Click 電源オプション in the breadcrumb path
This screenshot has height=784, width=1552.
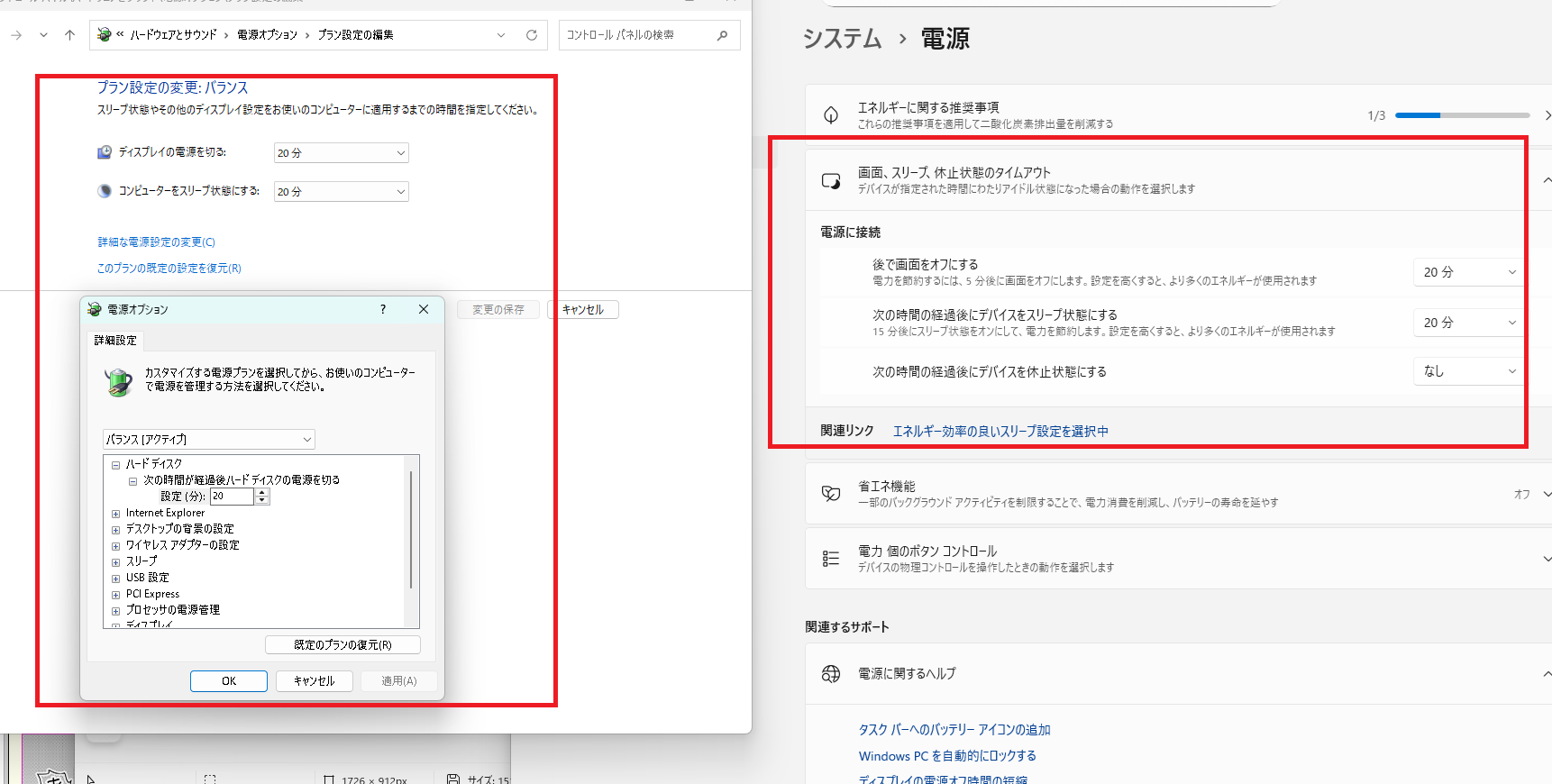pos(267,35)
